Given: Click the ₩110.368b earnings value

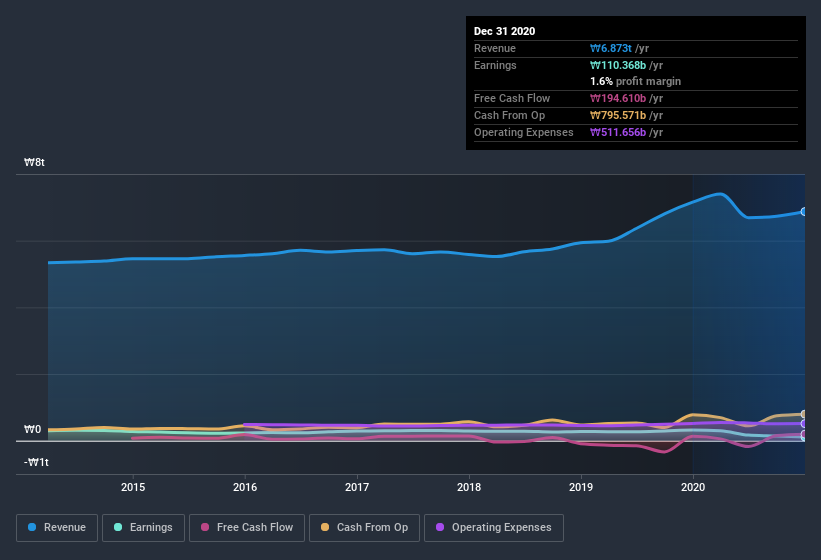Looking at the screenshot, I should [x=618, y=65].
